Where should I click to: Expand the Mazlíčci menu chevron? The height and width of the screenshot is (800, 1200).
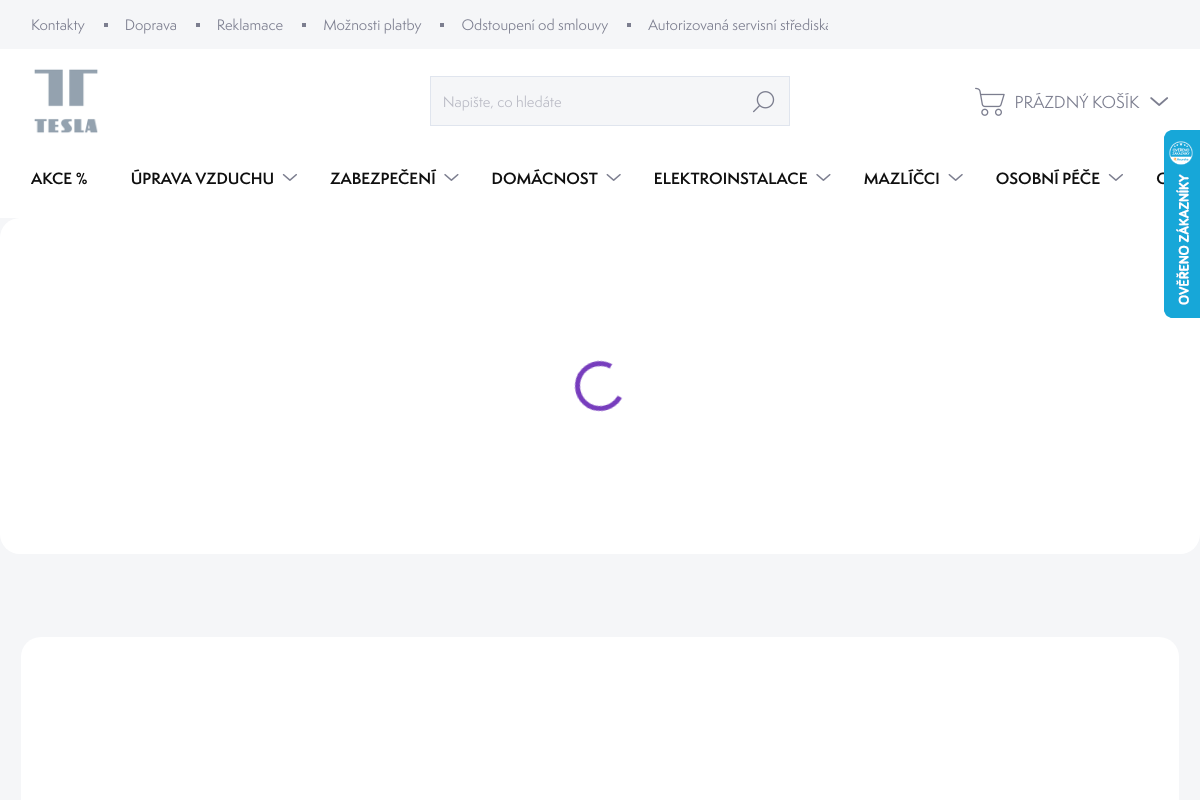click(x=955, y=178)
